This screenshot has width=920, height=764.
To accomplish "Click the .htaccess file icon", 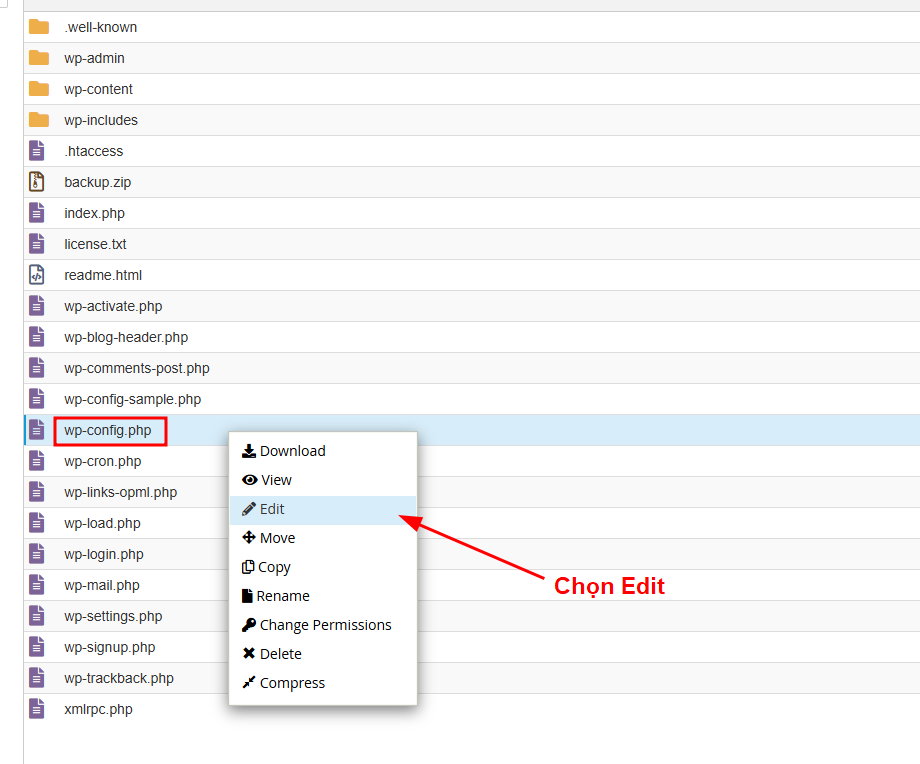I will (x=36, y=151).
